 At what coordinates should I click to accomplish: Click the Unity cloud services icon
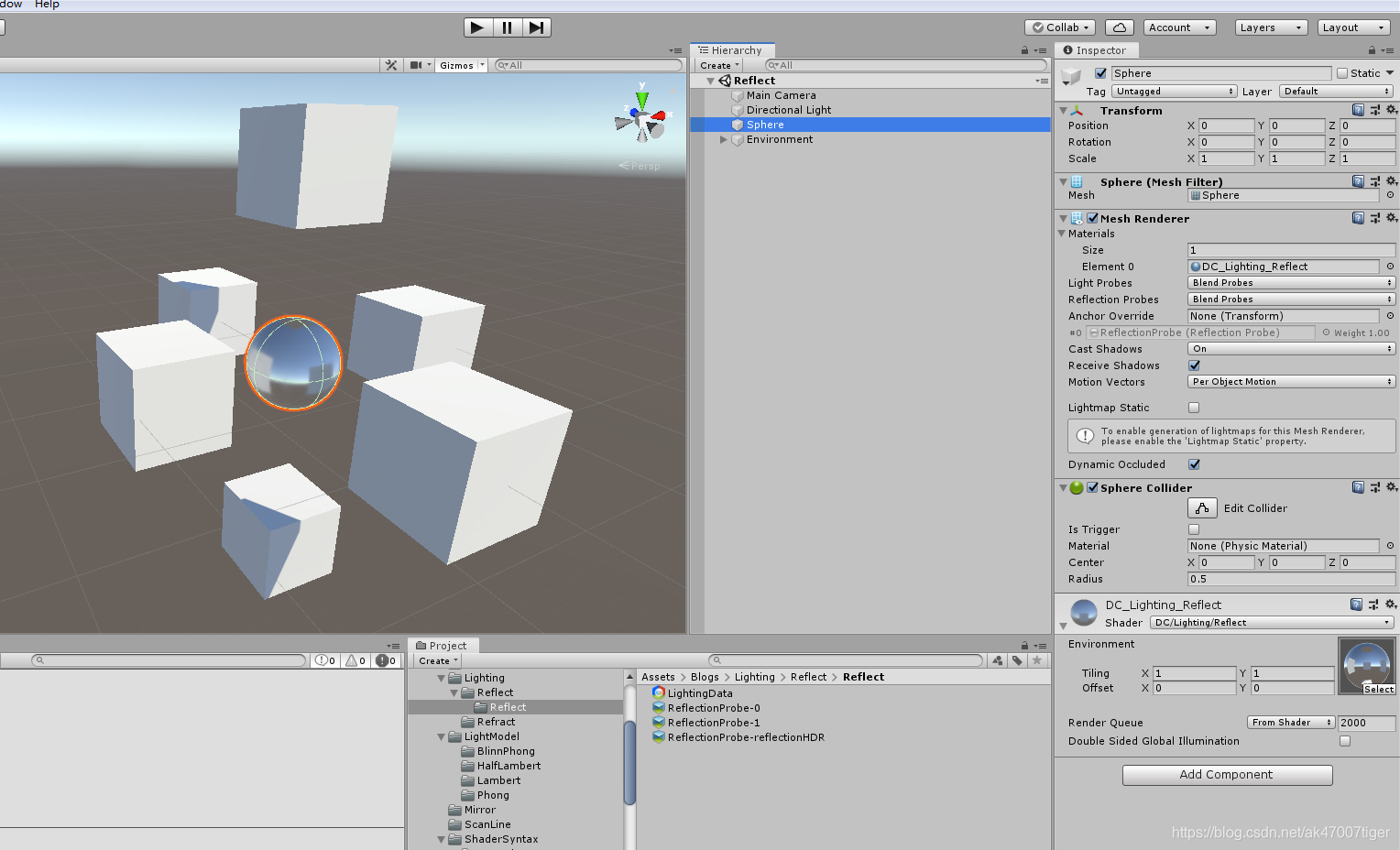coord(1119,27)
